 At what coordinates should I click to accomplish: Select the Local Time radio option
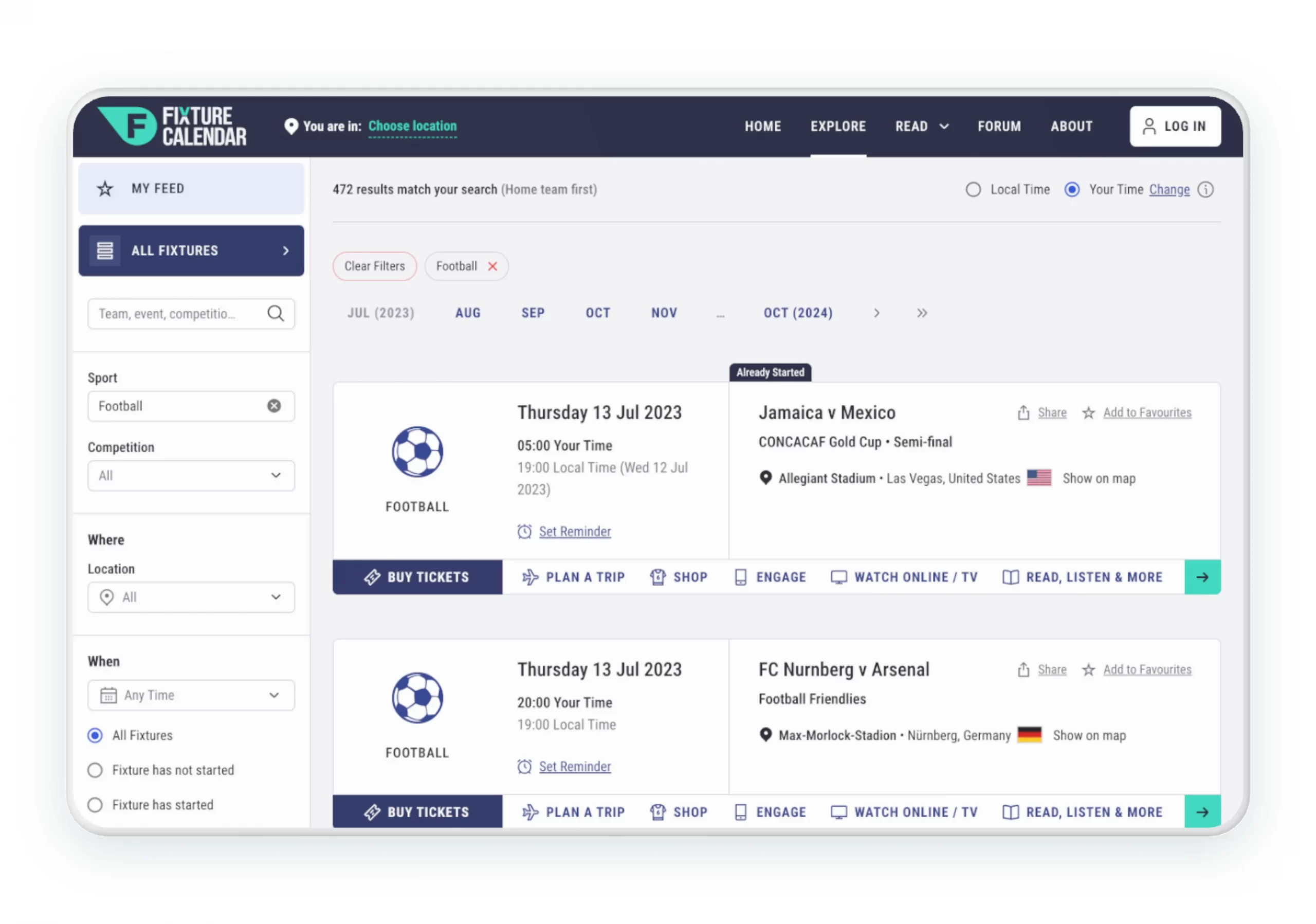coord(973,190)
